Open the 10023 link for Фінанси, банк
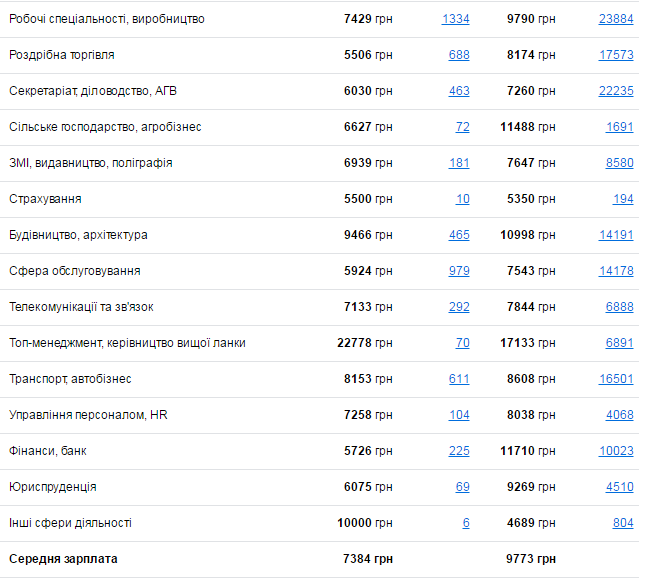 (615, 451)
